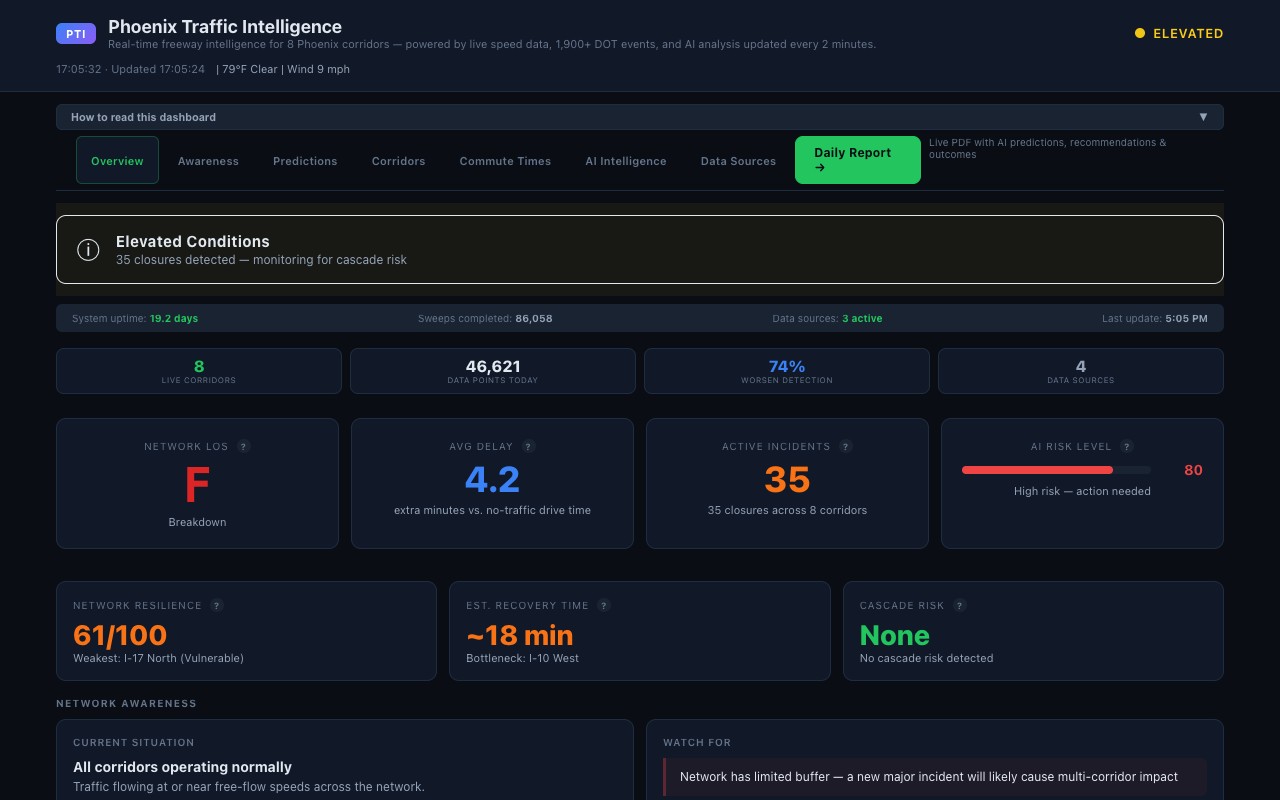This screenshot has height=800, width=1280.
Task: Click the Active Incidents help icon
Action: coord(845,446)
